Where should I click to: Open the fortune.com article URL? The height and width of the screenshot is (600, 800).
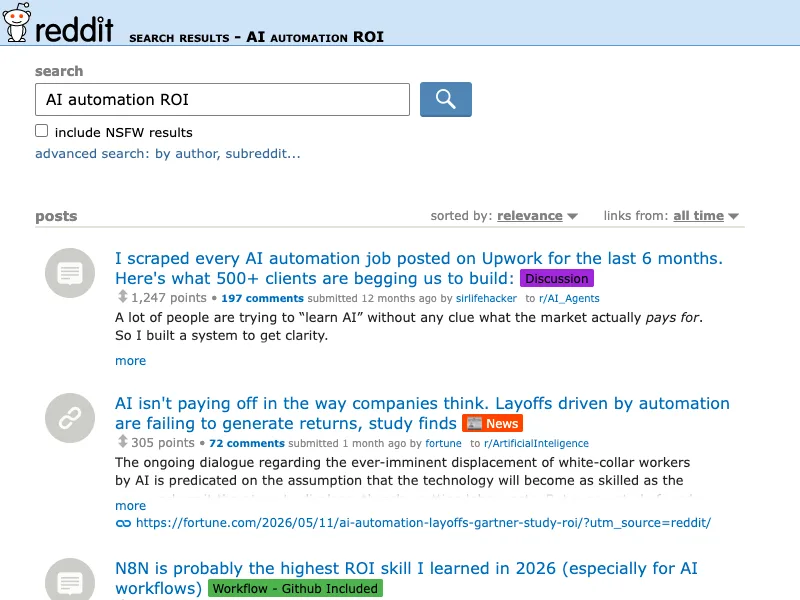pyautogui.click(x=423, y=523)
